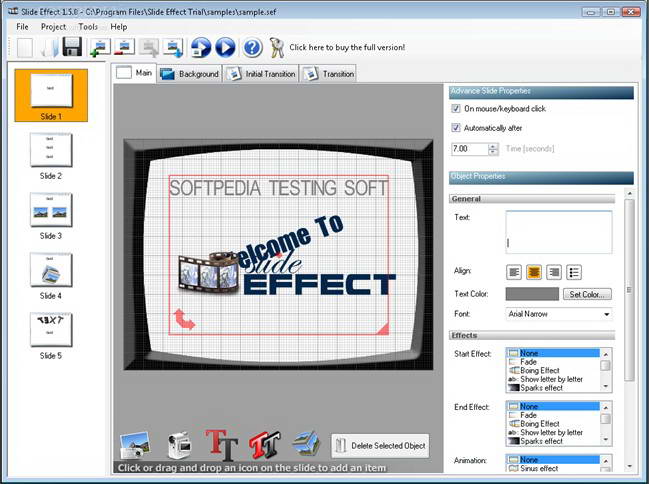Create a new project with the blank page icon
The image size is (649, 484).
pyautogui.click(x=25, y=47)
